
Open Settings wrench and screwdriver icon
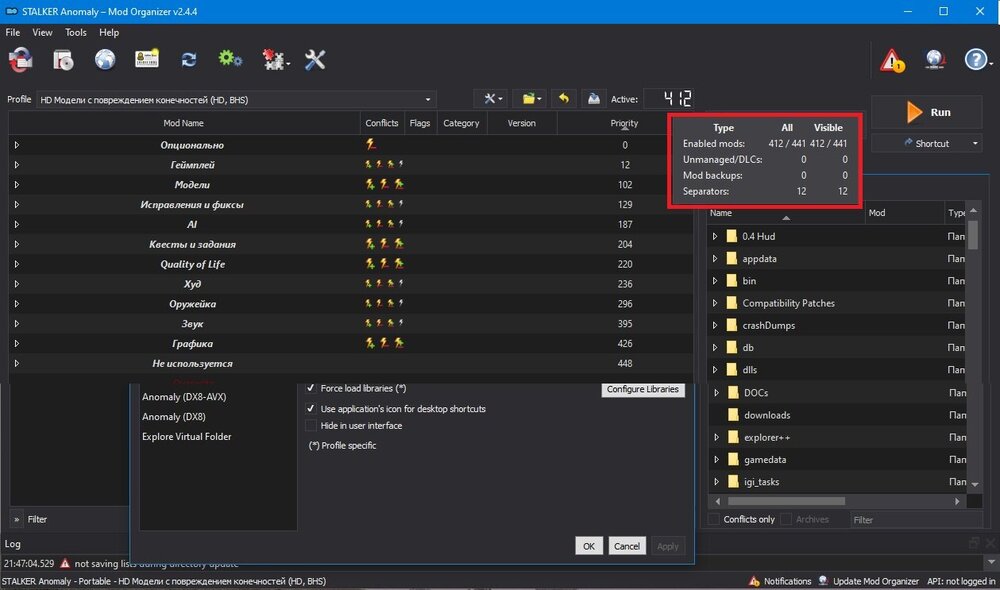coord(315,60)
